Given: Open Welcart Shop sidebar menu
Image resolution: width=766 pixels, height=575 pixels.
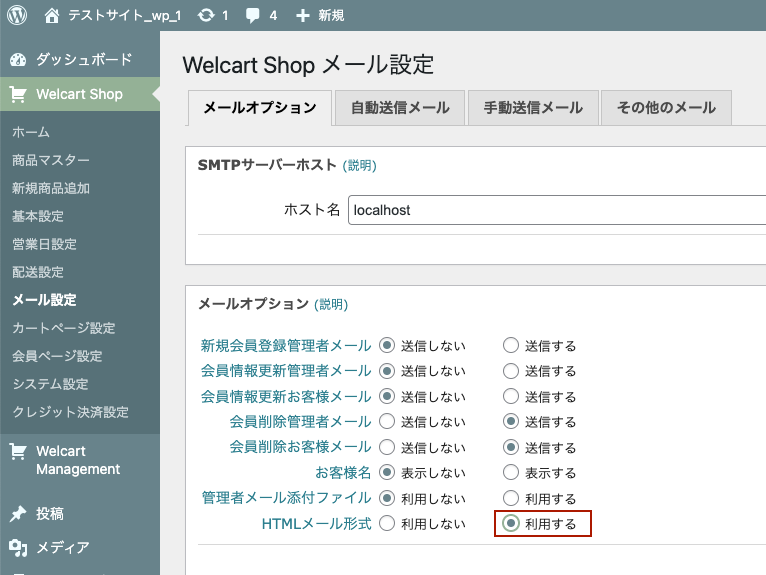Looking at the screenshot, I should pyautogui.click(x=79, y=94).
